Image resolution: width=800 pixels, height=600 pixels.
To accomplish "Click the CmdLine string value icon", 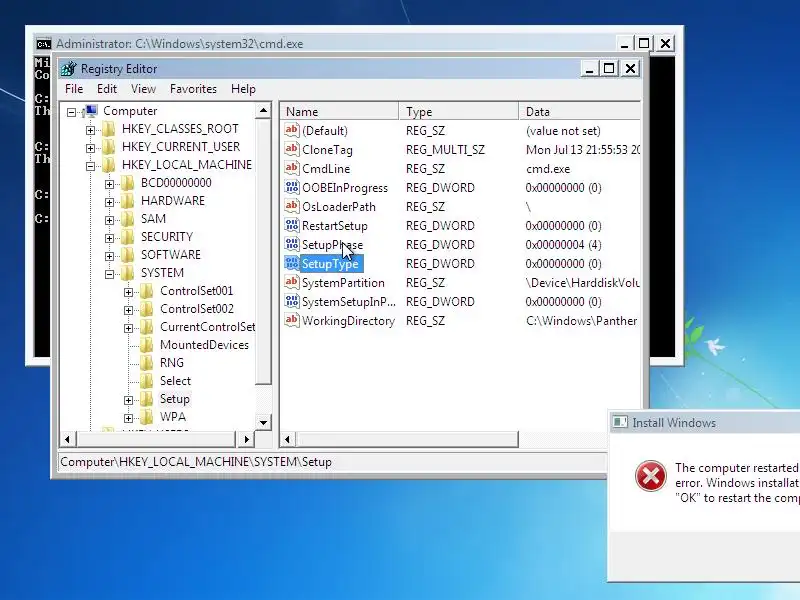I will click(291, 168).
